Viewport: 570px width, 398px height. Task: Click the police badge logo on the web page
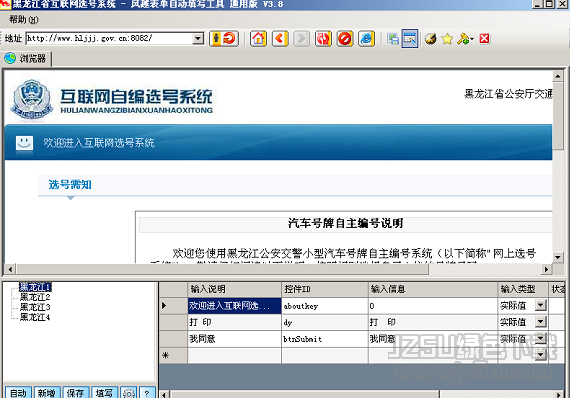[x=32, y=100]
